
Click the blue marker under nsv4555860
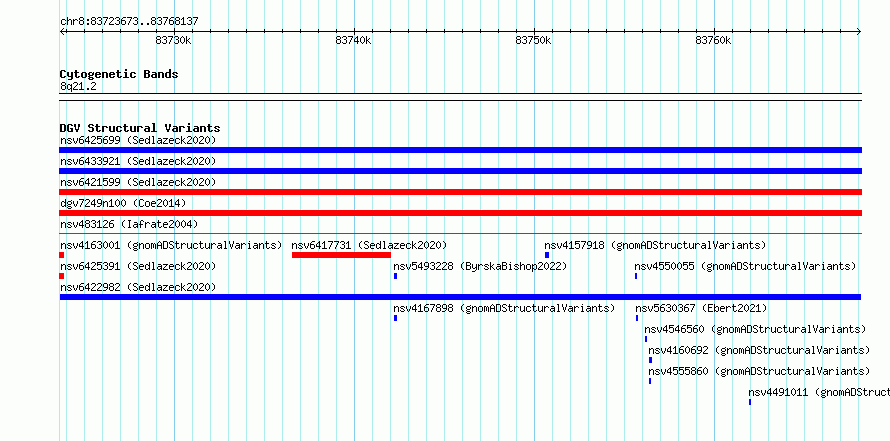650,381
